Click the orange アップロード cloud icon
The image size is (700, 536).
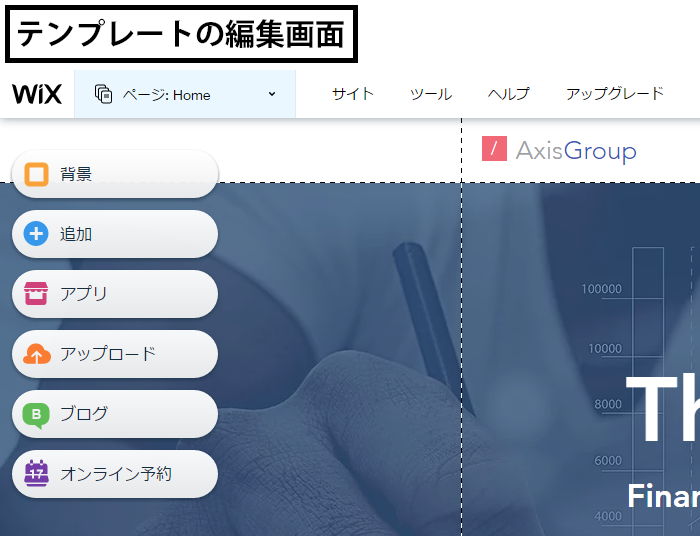[36, 354]
